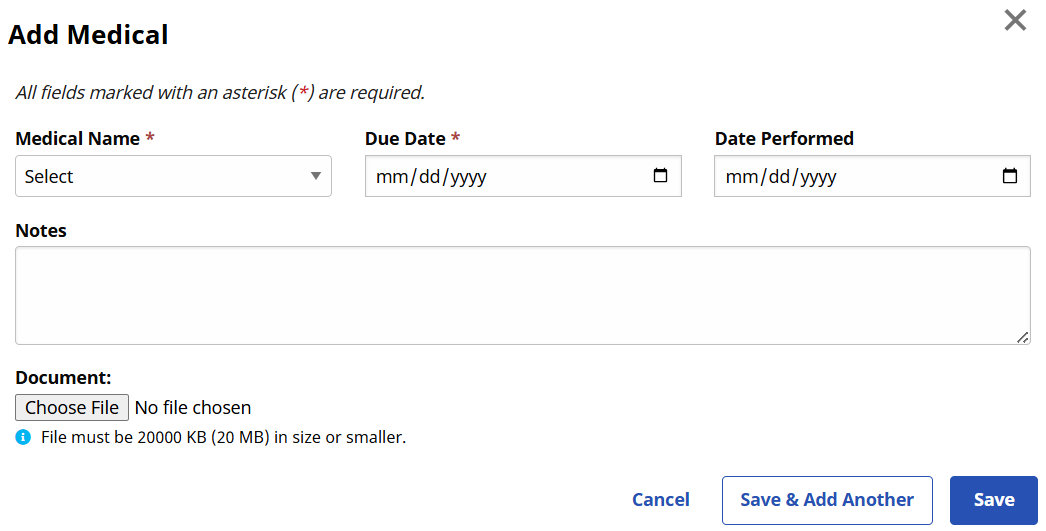This screenshot has width=1046, height=531.
Task: Click the blue file size info icon
Action: (x=23, y=437)
